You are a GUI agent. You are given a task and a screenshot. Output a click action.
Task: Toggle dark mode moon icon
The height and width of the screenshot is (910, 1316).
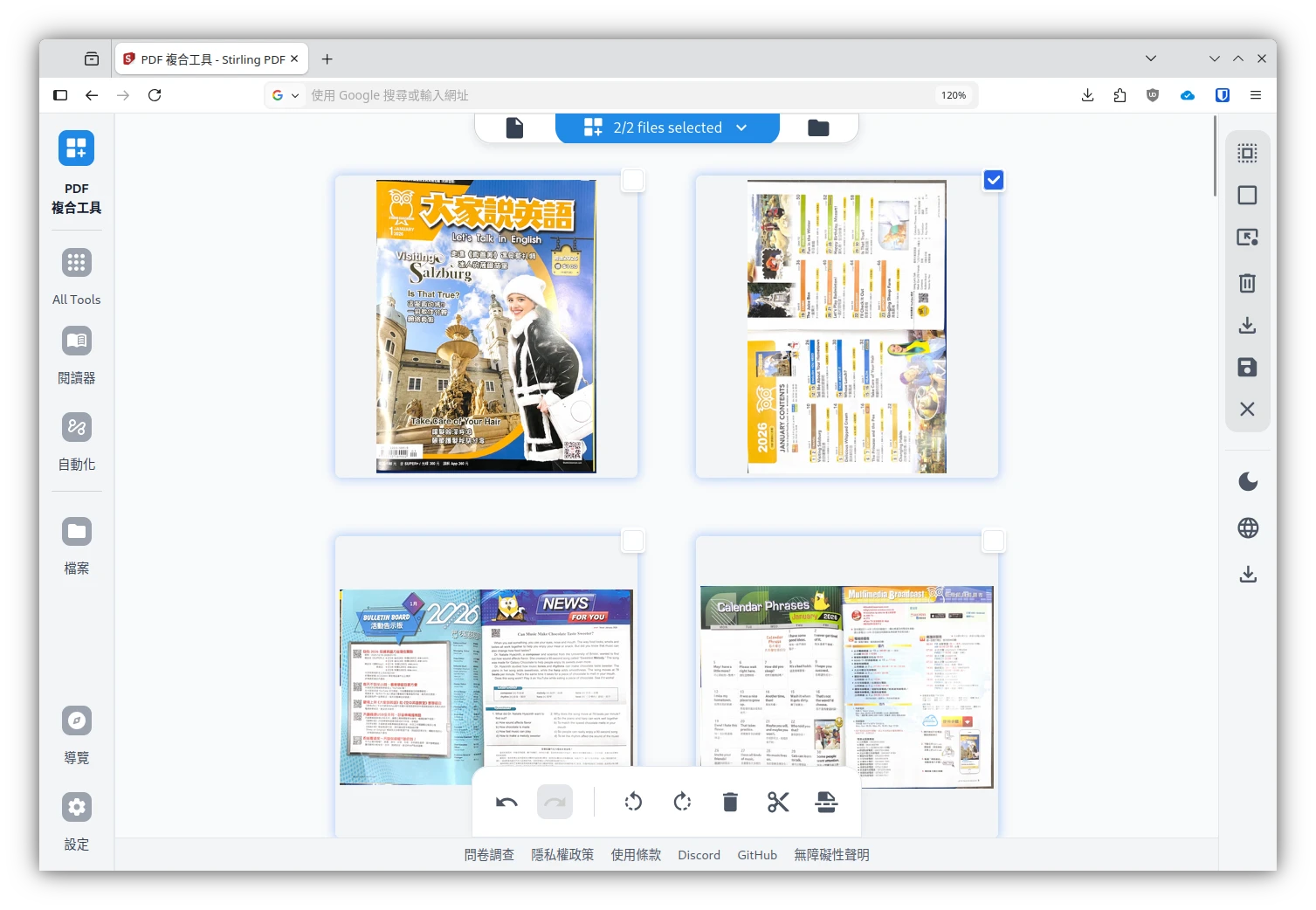[1248, 482]
